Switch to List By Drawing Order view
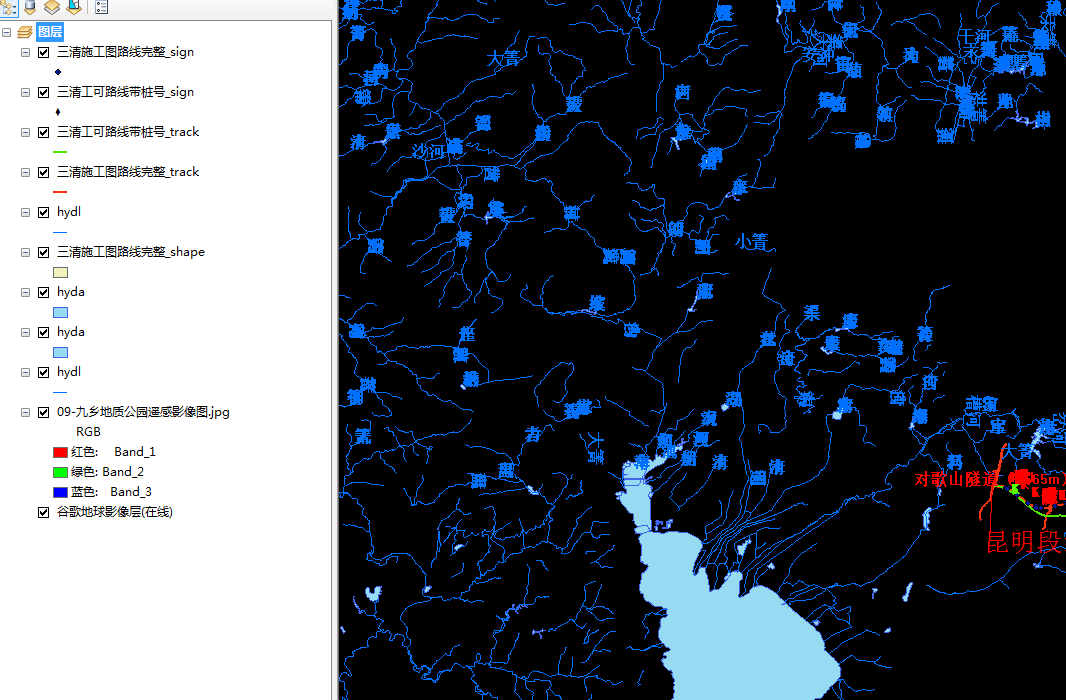The height and width of the screenshot is (700, 1066). (8, 8)
